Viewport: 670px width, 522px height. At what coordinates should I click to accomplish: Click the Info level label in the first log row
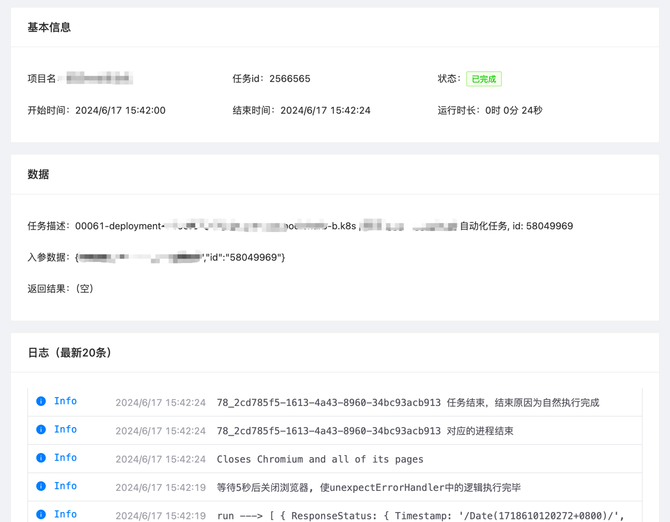click(x=65, y=402)
